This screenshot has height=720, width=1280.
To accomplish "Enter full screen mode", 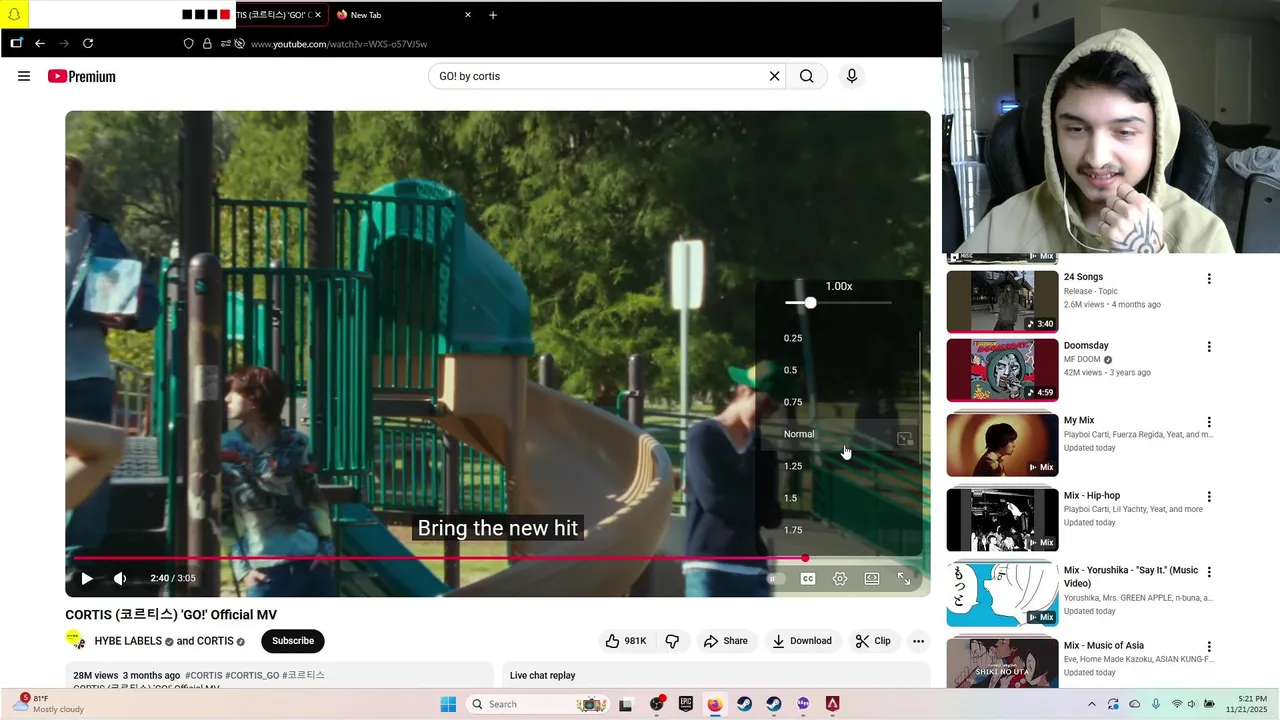I will tap(904, 578).
